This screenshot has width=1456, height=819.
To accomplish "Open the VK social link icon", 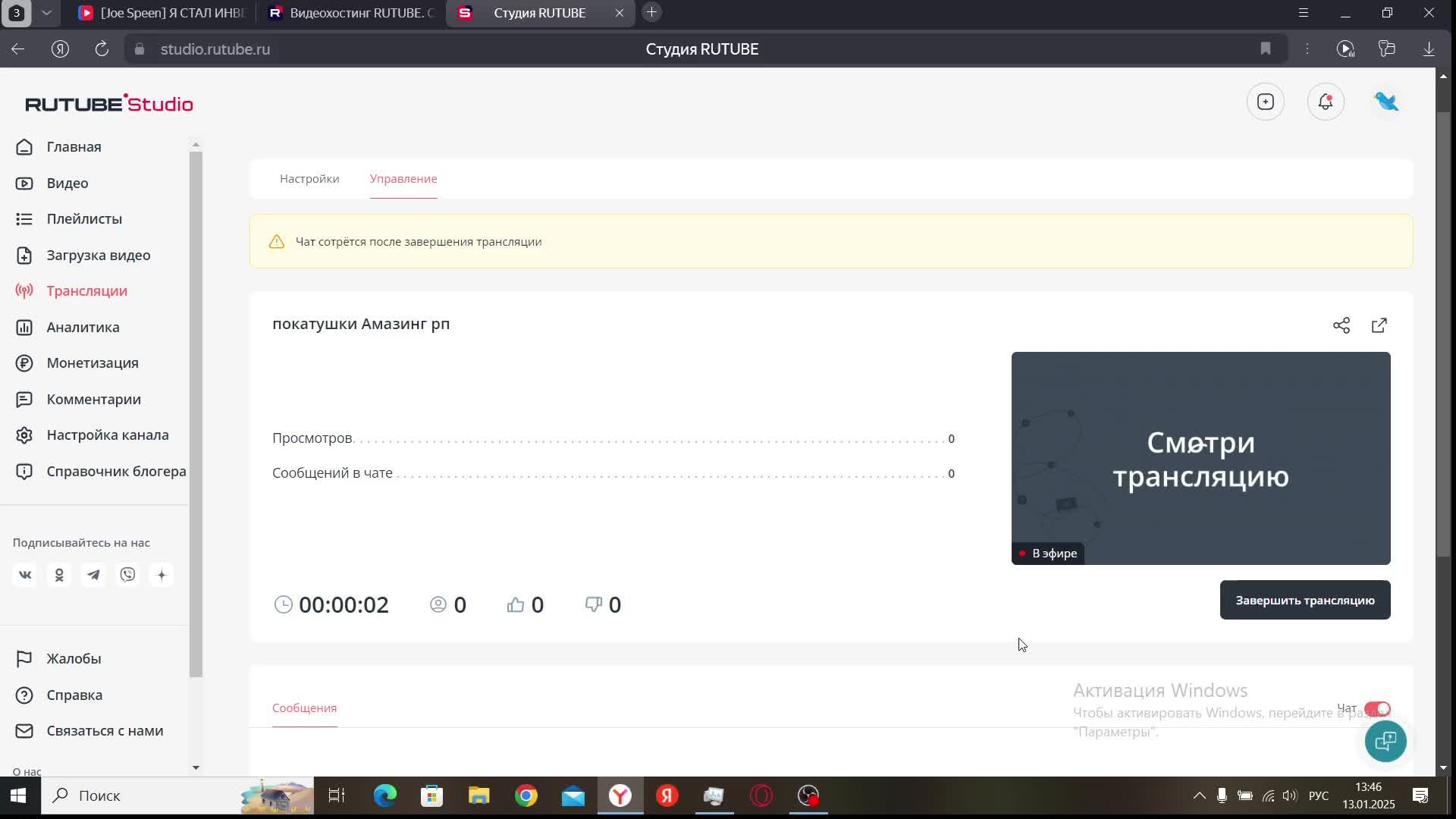I will tap(25, 575).
